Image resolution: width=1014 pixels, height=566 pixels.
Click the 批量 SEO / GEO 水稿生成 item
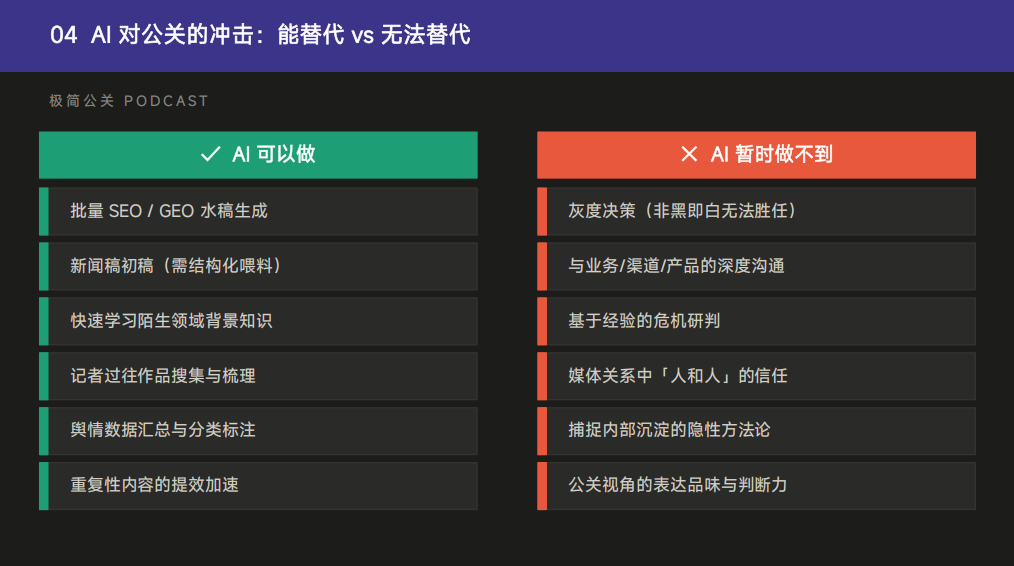tap(169, 211)
